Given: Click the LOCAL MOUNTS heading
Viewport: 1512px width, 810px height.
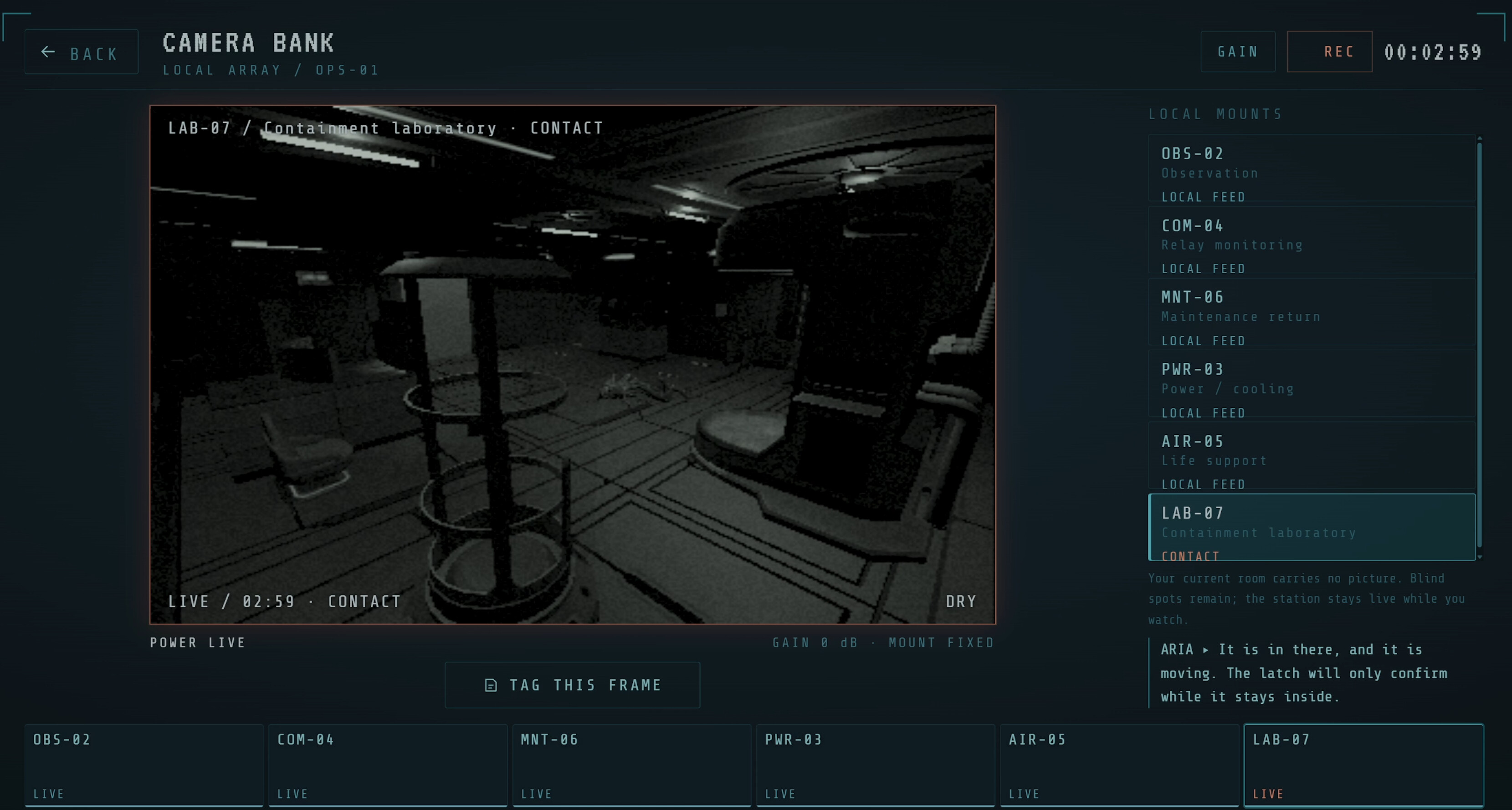Looking at the screenshot, I should click(1215, 114).
